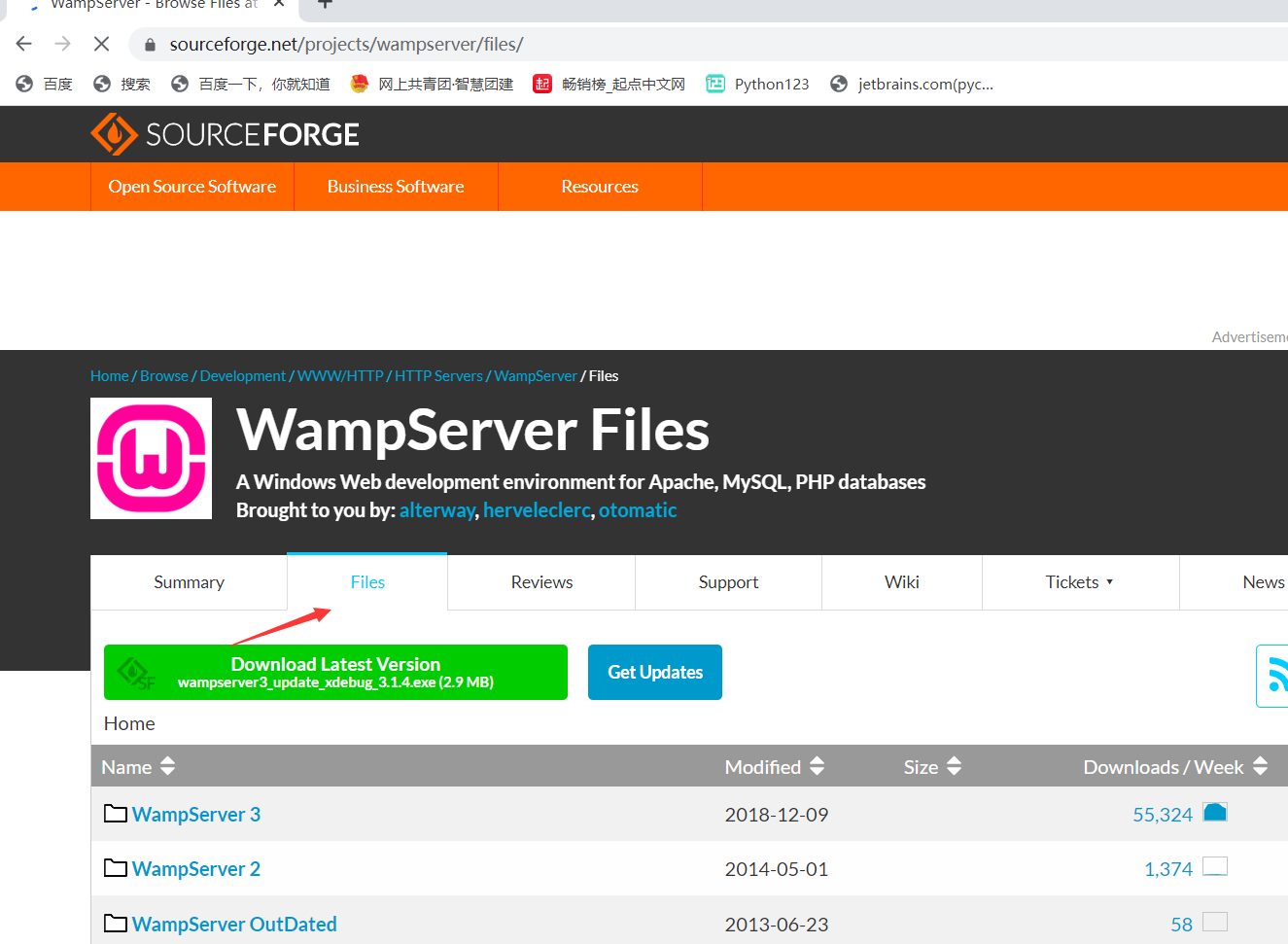
Task: Open the 畅销榜_起点中文网 bookmark
Action: click(609, 85)
